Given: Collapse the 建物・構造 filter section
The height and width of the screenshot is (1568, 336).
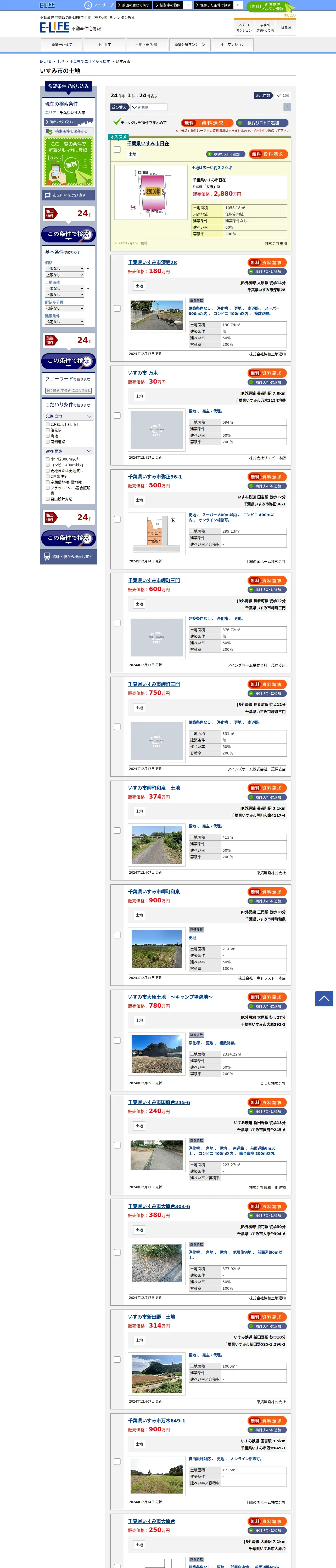Looking at the screenshot, I should pos(68,452).
